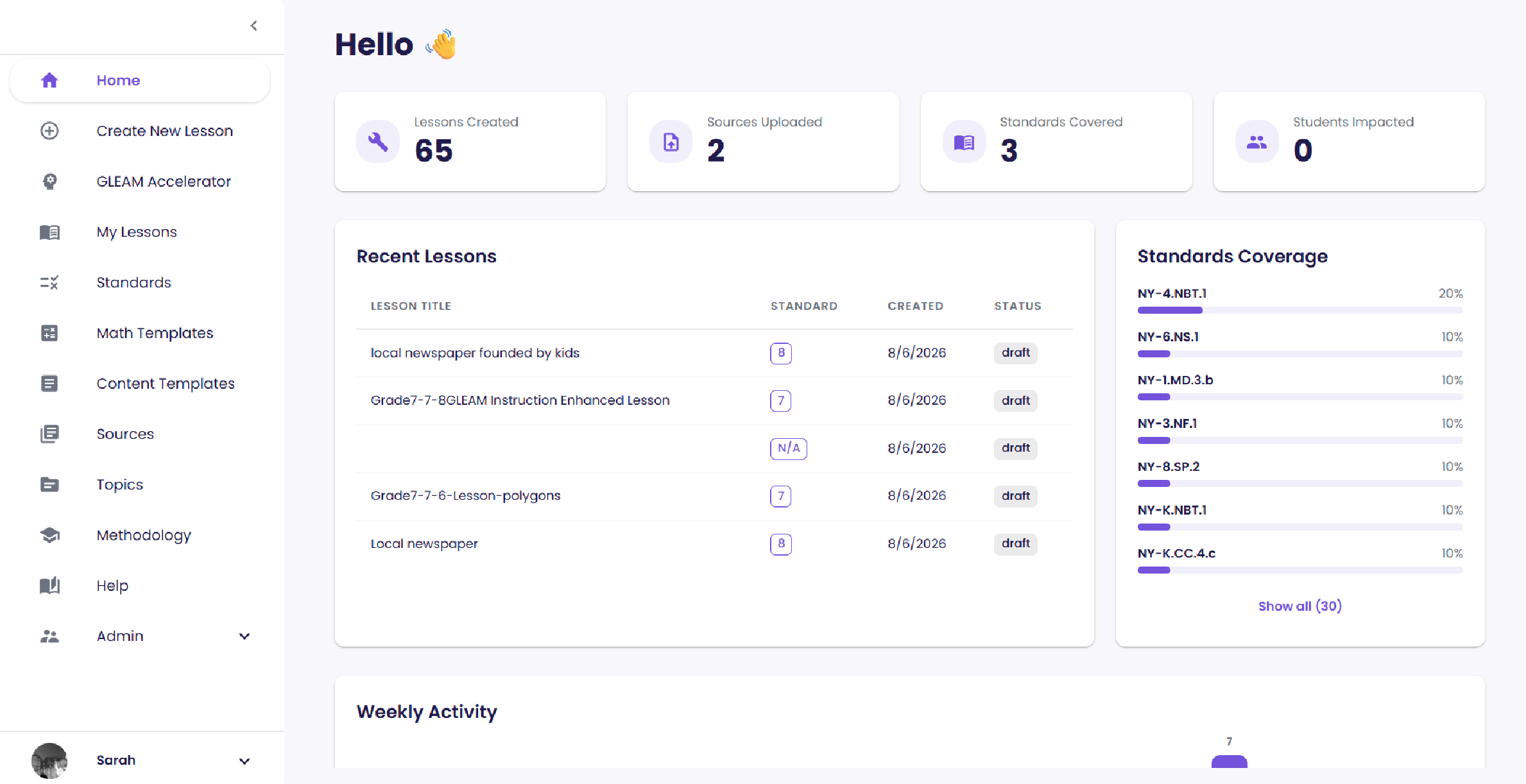Collapse the sidebar with the chevron arrow
The image size is (1526, 784).
point(253,26)
